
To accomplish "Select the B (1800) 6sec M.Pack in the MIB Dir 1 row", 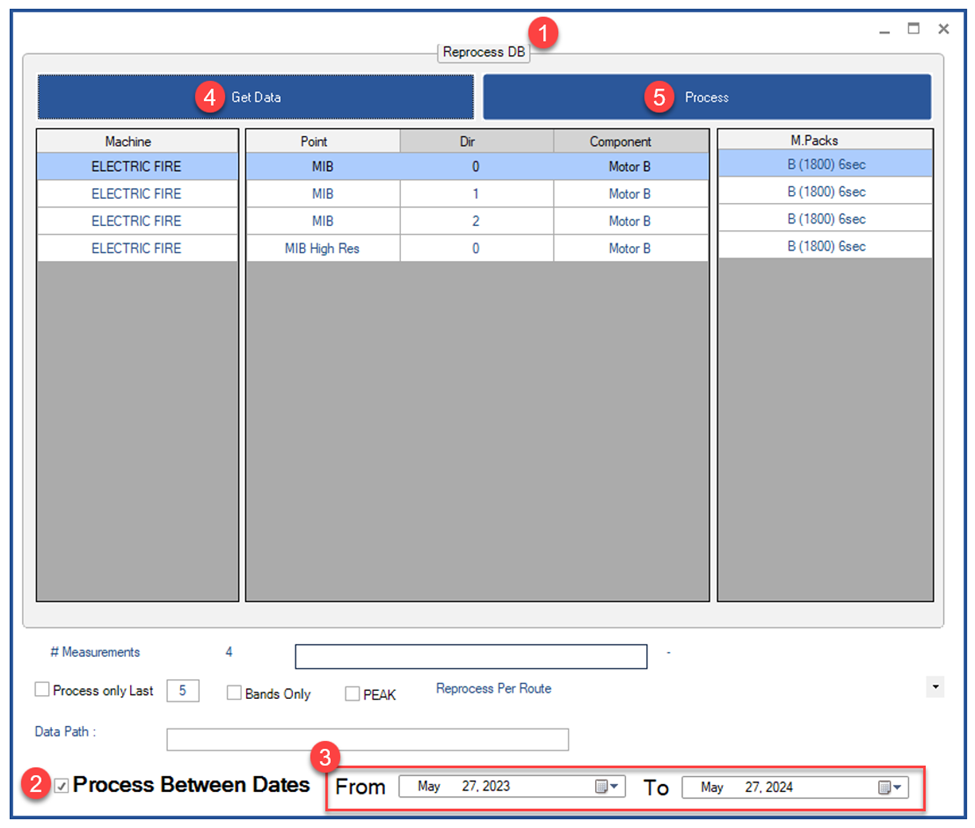I will coord(826,192).
